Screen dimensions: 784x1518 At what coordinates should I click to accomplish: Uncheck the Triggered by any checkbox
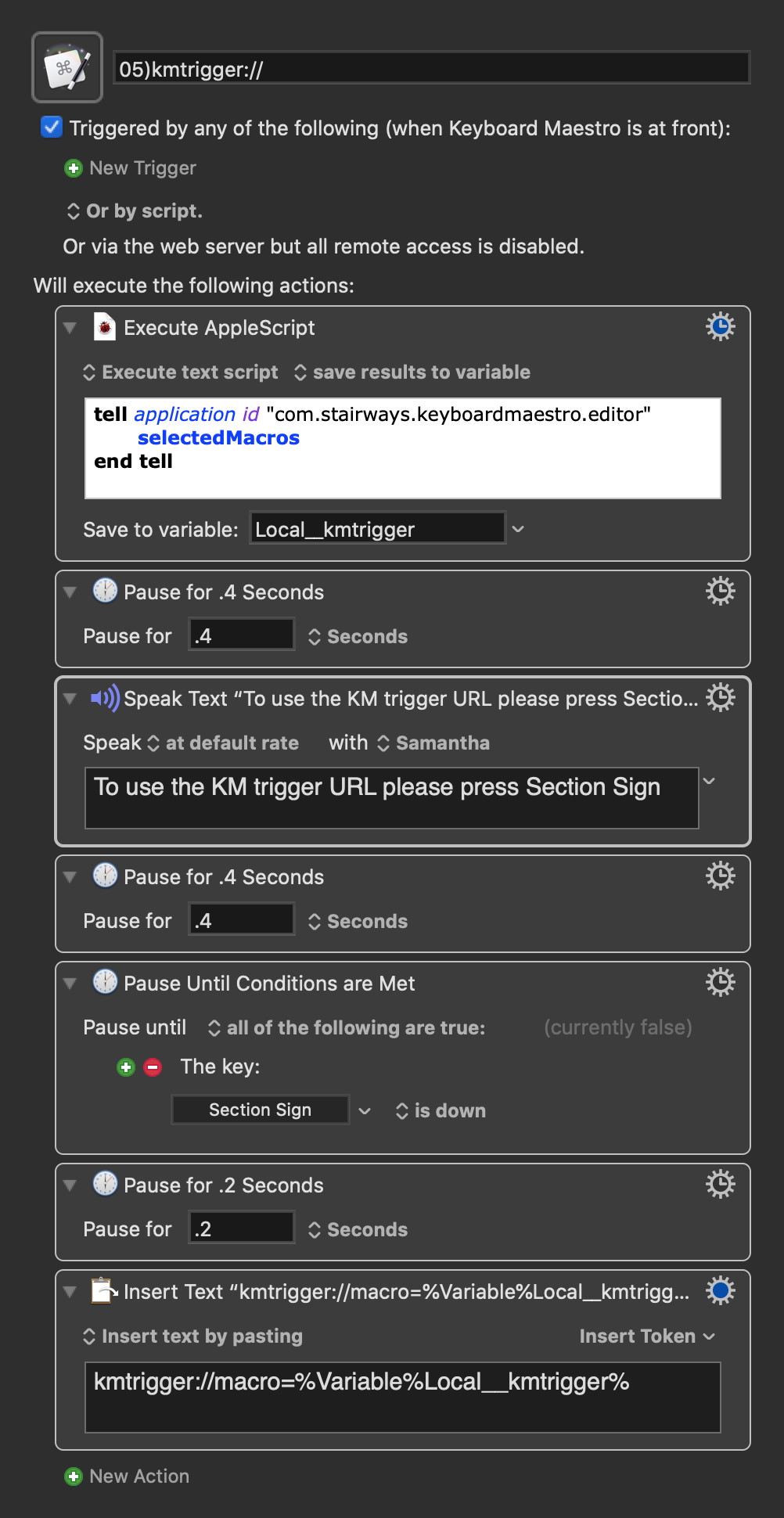[x=52, y=127]
